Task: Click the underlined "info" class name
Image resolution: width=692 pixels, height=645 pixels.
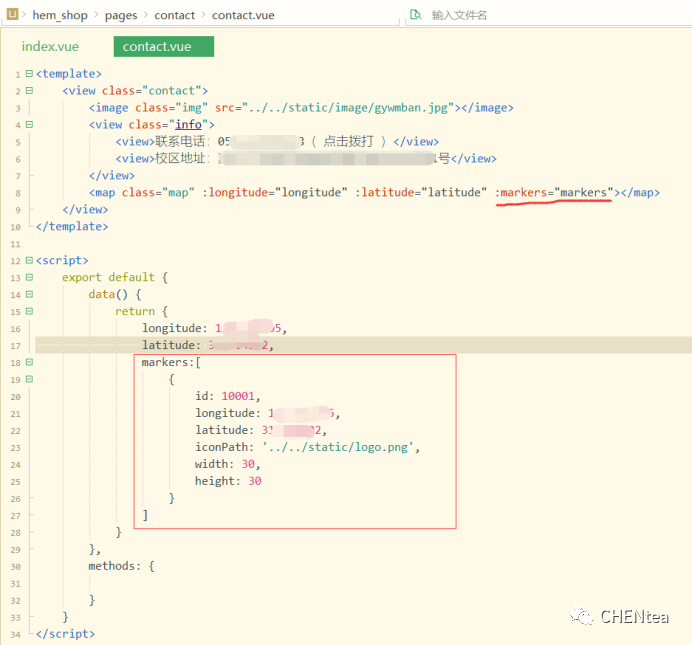Action: point(188,125)
